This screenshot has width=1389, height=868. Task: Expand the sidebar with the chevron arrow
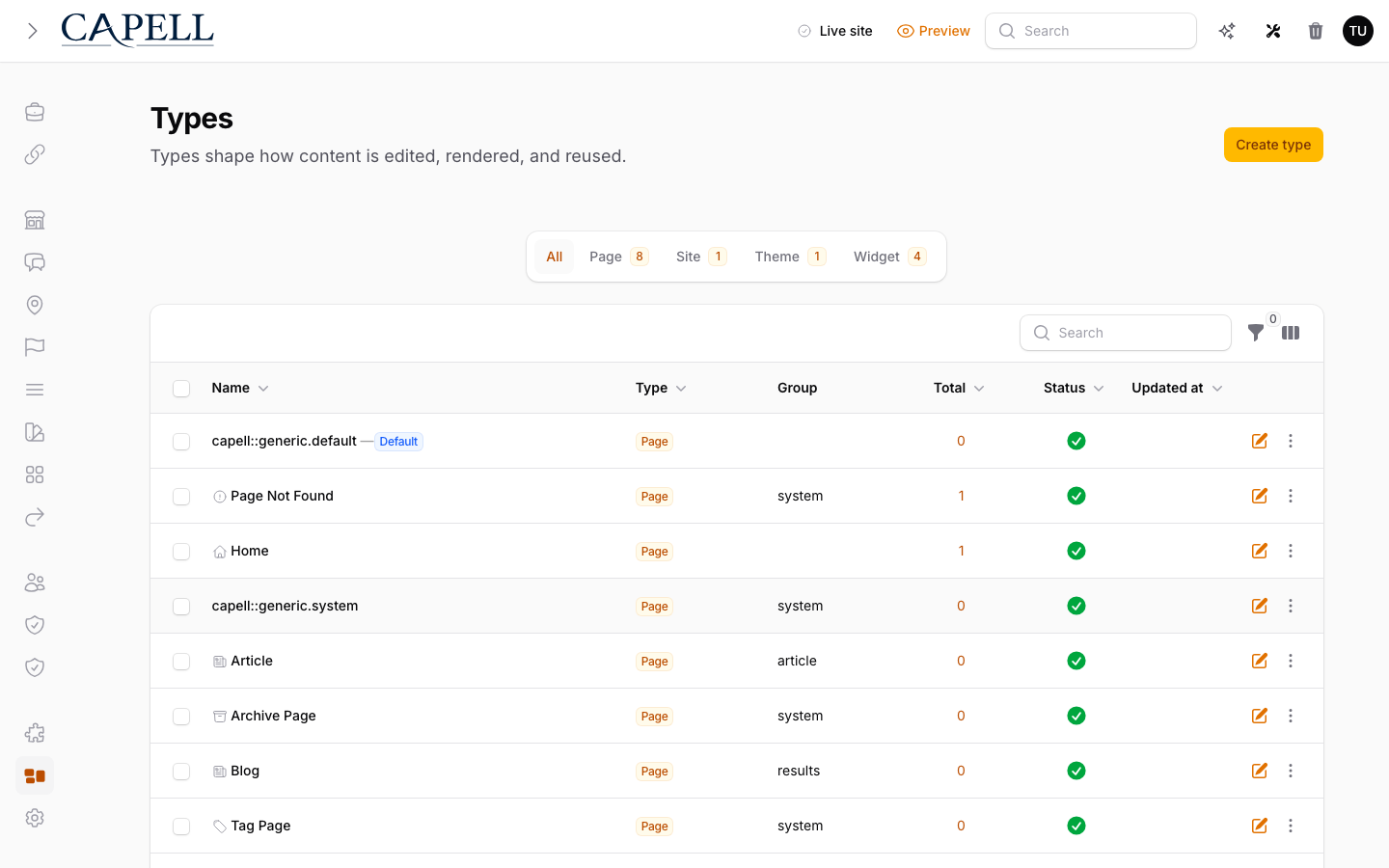coord(33,31)
